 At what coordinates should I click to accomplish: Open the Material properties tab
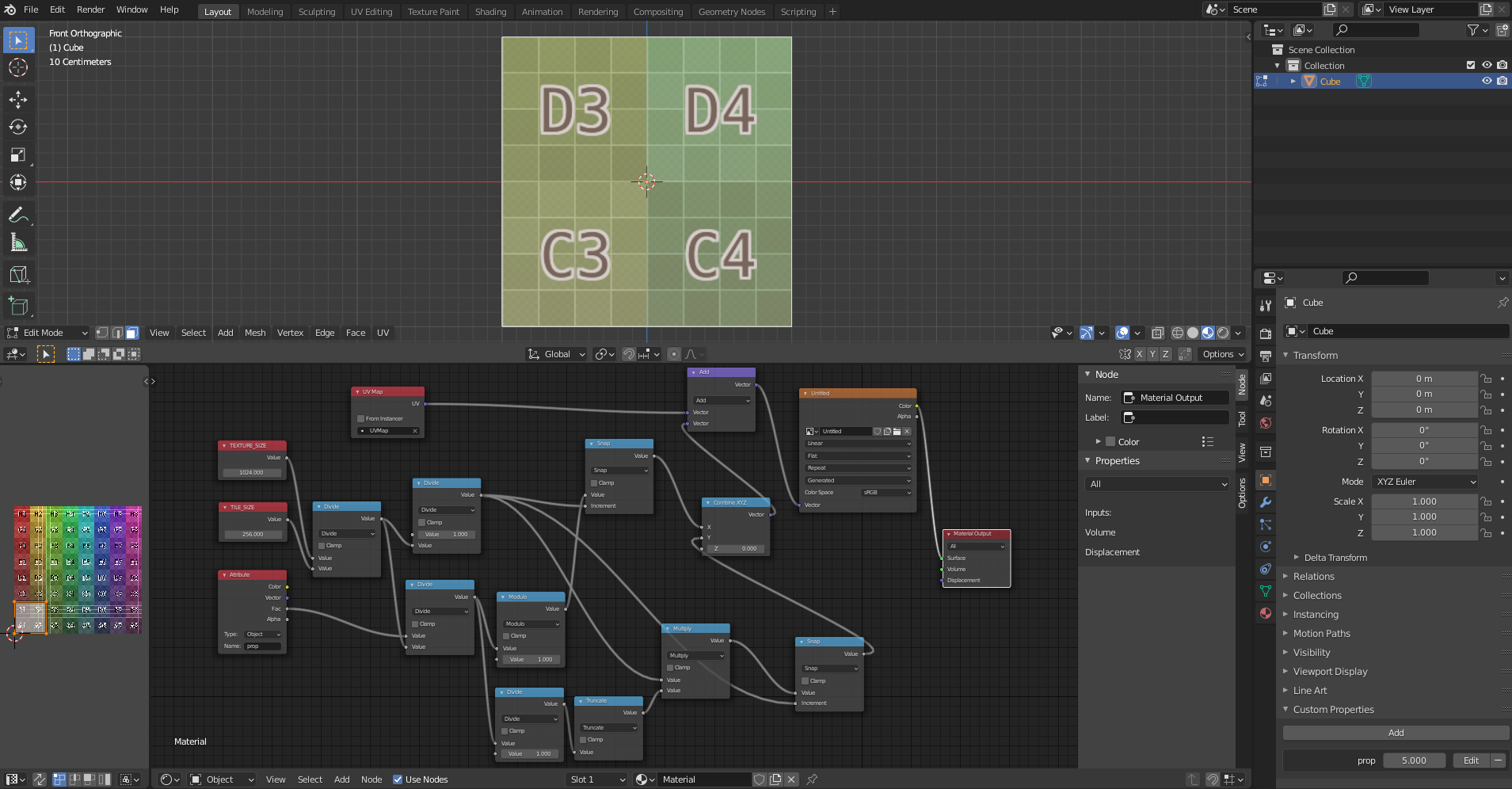[1266, 613]
